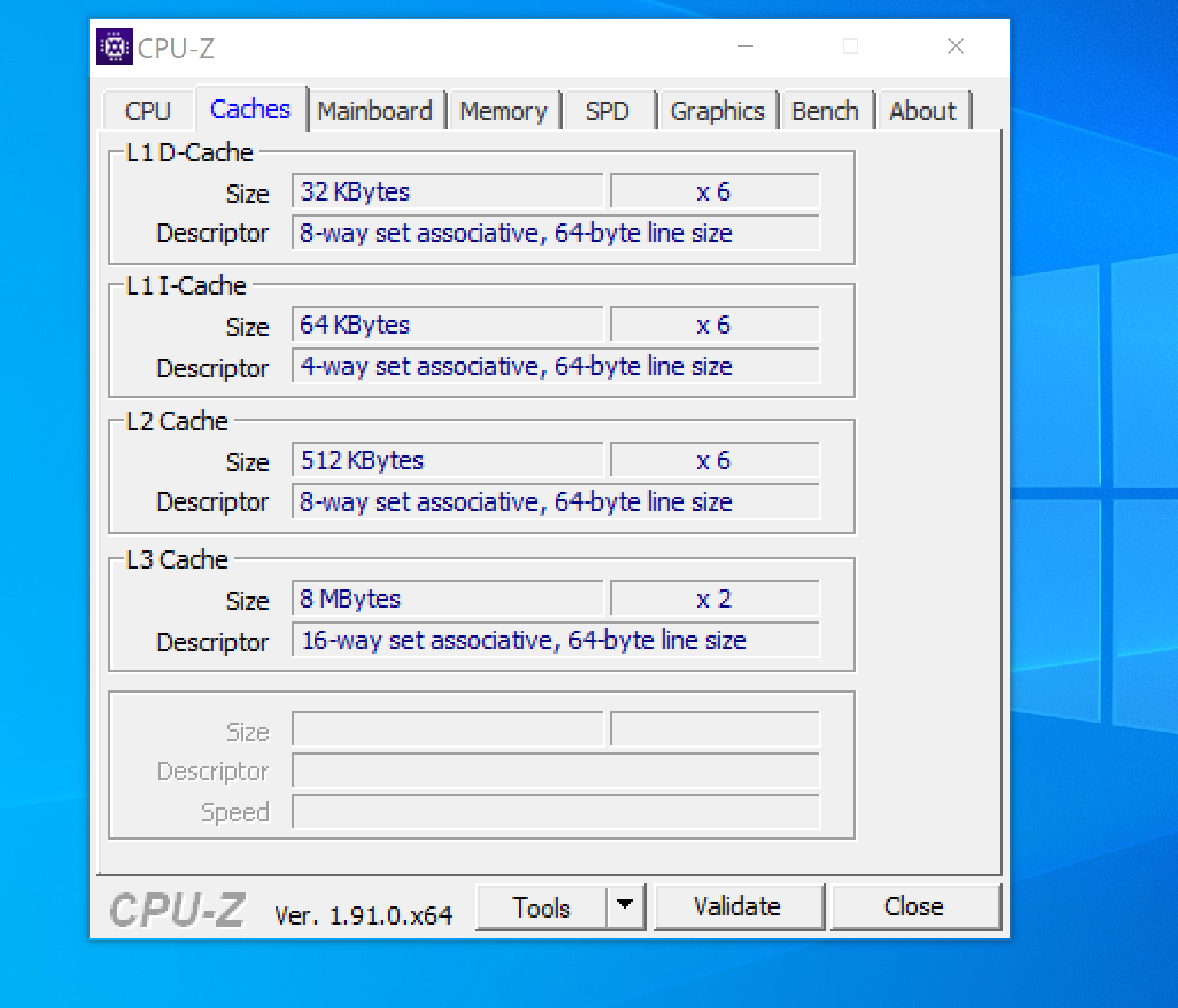Click the CPU-Z title bar text
The image size is (1178, 1008).
176,48
